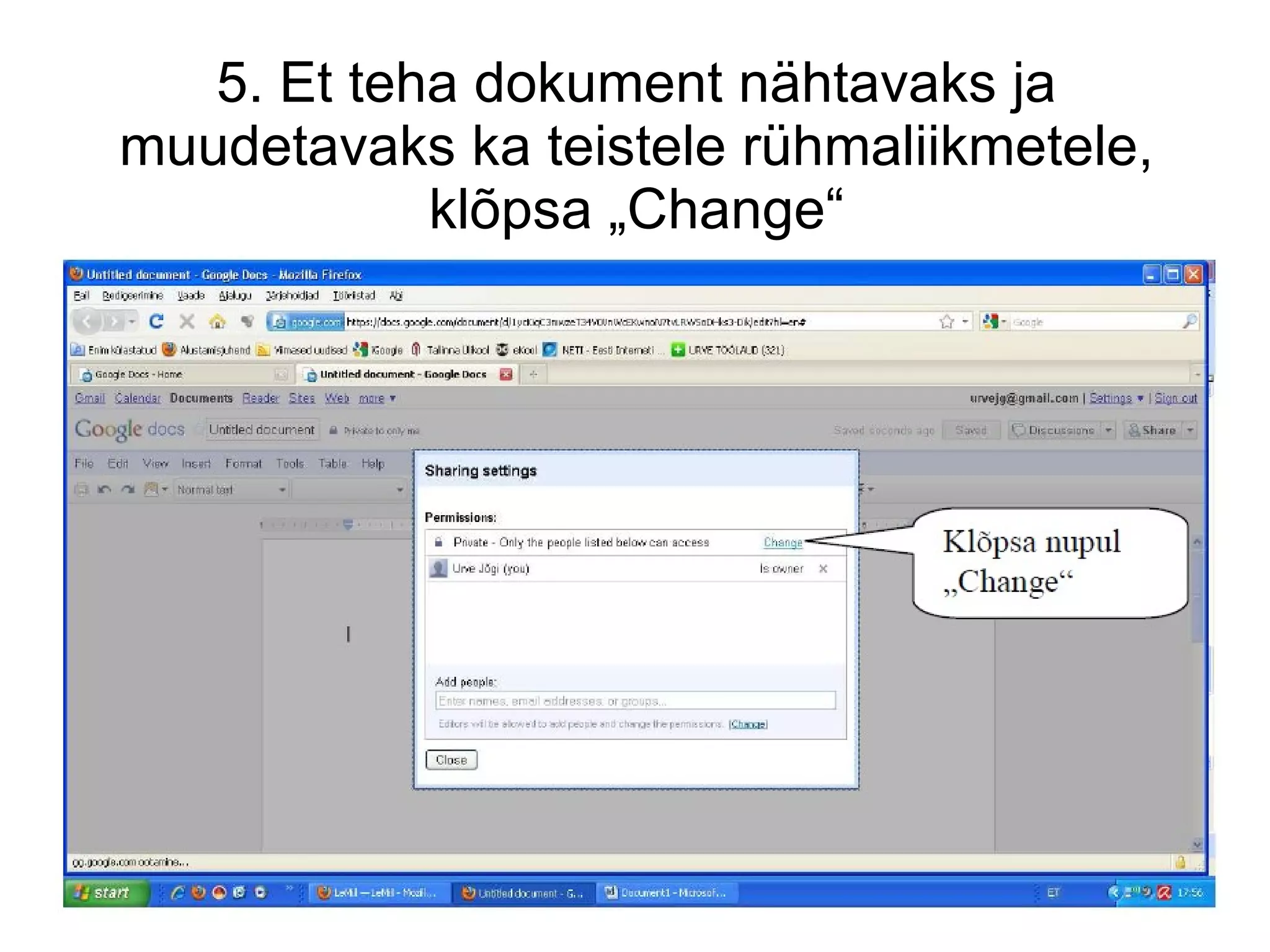Viewport: 1270px width, 952px height.
Task: Open the Normal text style dropdown
Action: tap(231, 490)
